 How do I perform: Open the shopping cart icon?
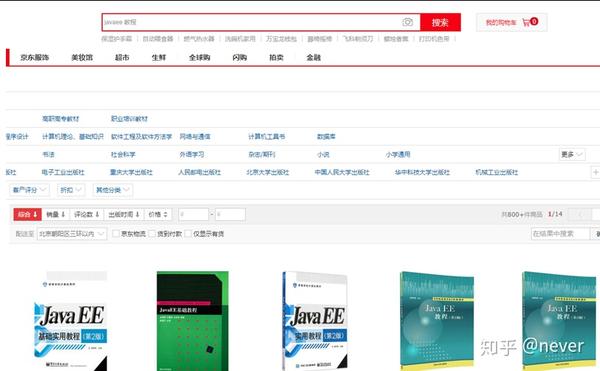[x=527, y=22]
